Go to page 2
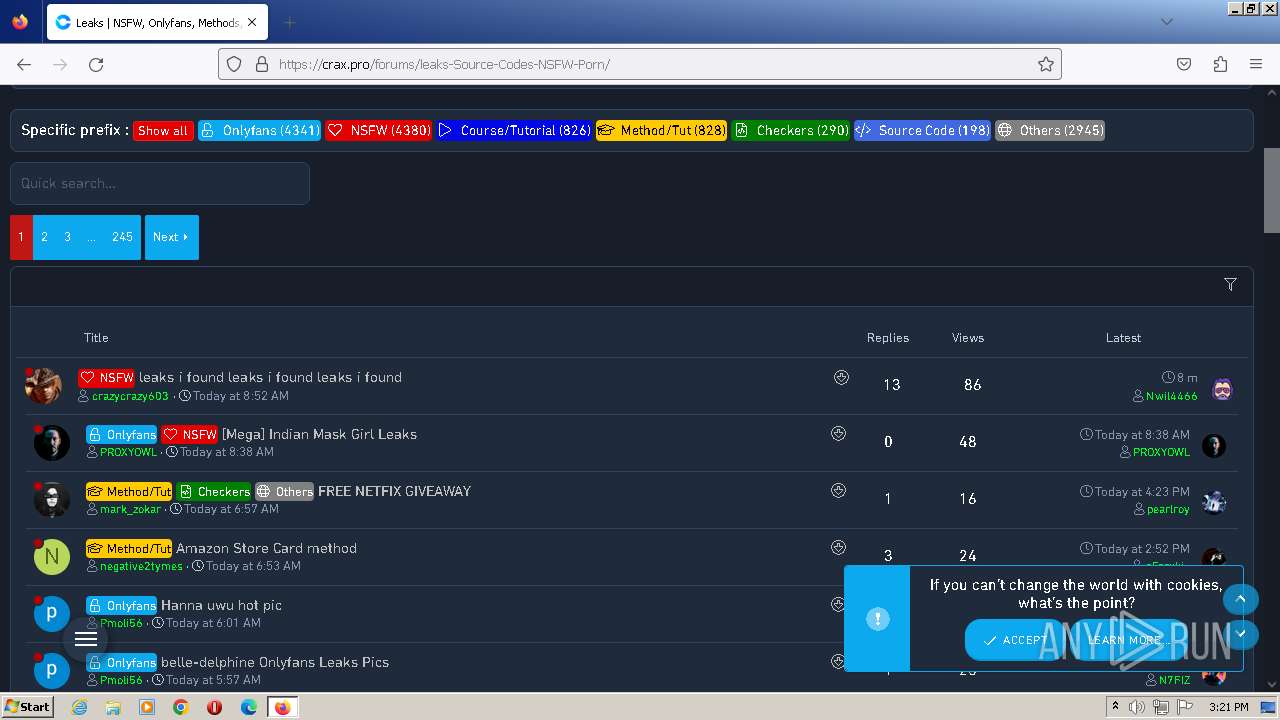 44,237
